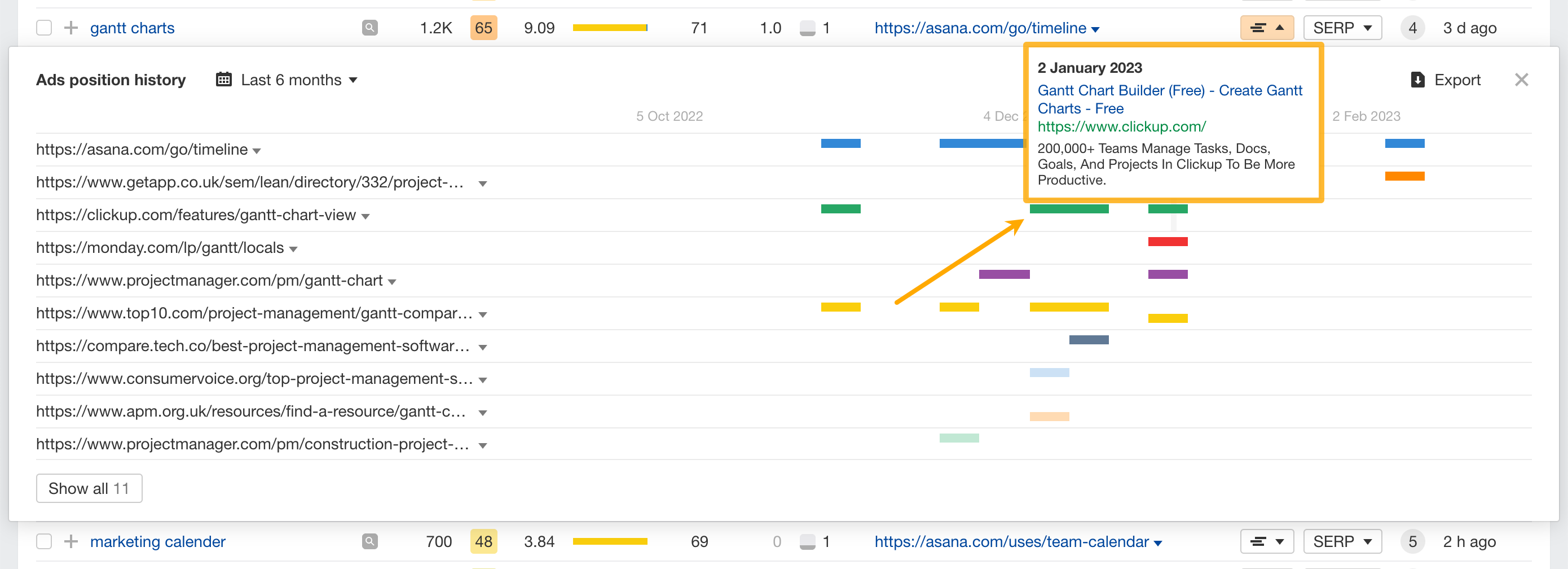Open asana.com/go/timeline link in top row
The height and width of the screenshot is (569, 1568).
coord(980,28)
